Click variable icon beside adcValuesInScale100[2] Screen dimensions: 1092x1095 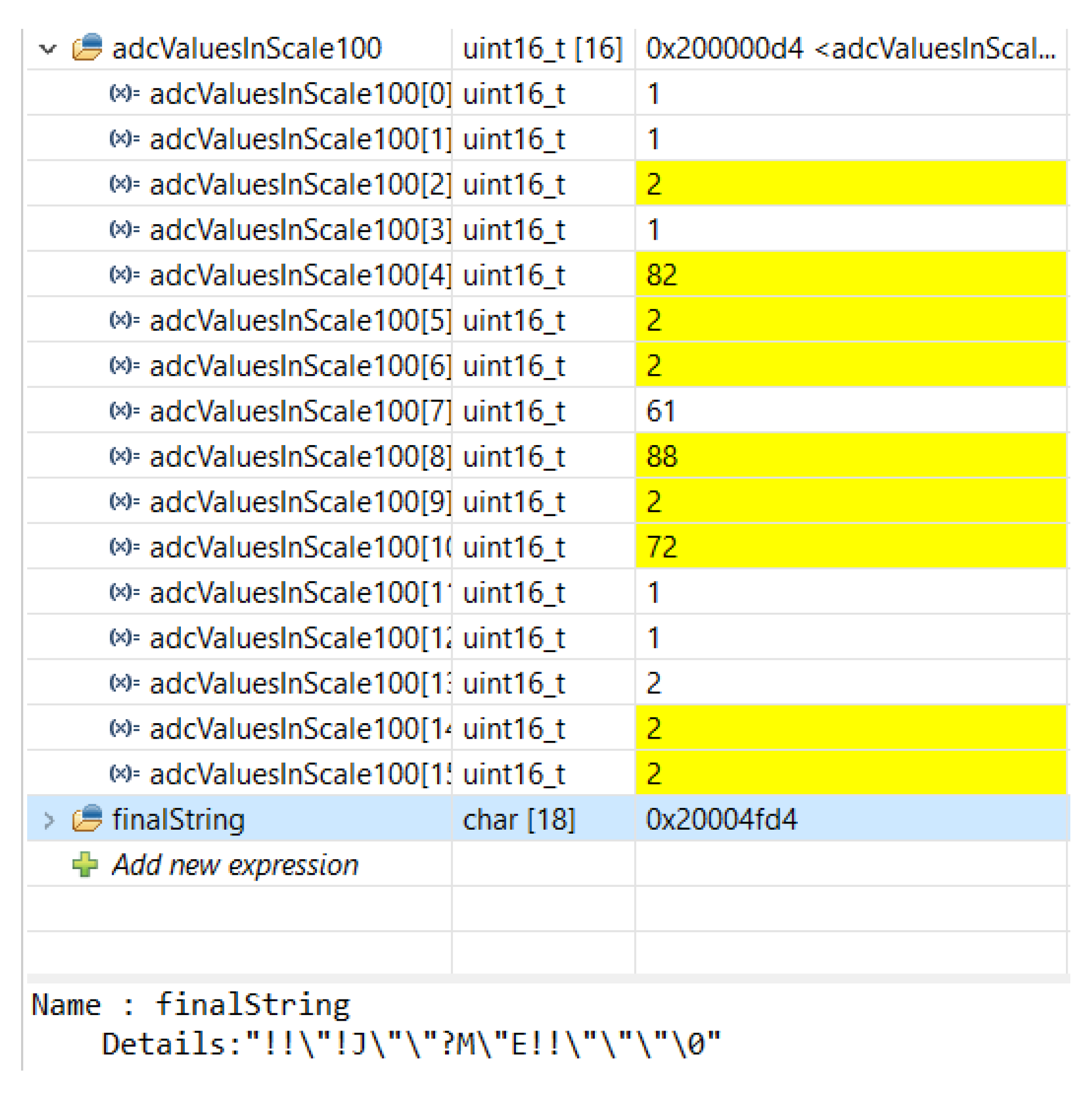point(124,184)
